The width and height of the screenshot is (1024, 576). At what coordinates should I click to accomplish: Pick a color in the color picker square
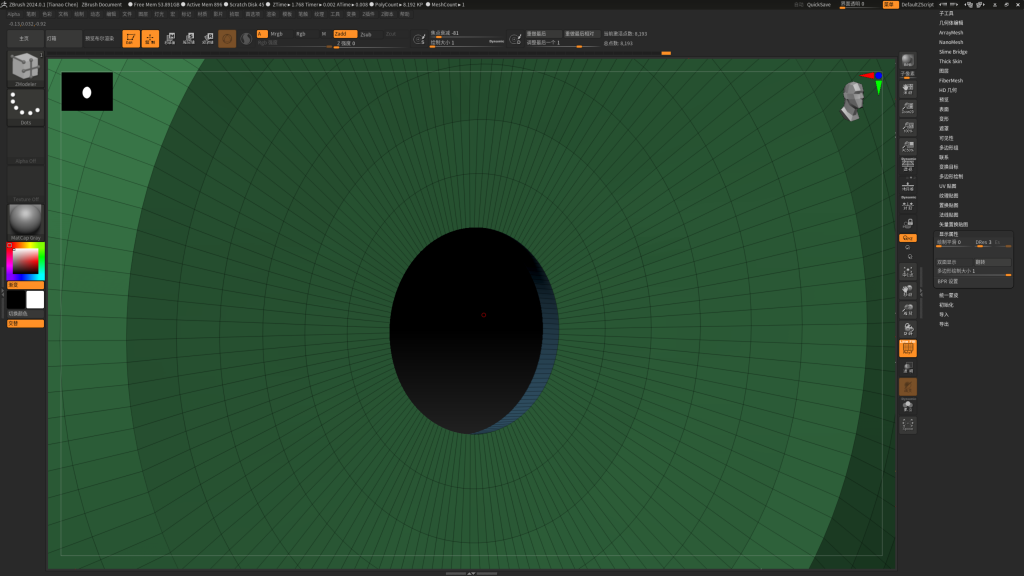coord(25,261)
